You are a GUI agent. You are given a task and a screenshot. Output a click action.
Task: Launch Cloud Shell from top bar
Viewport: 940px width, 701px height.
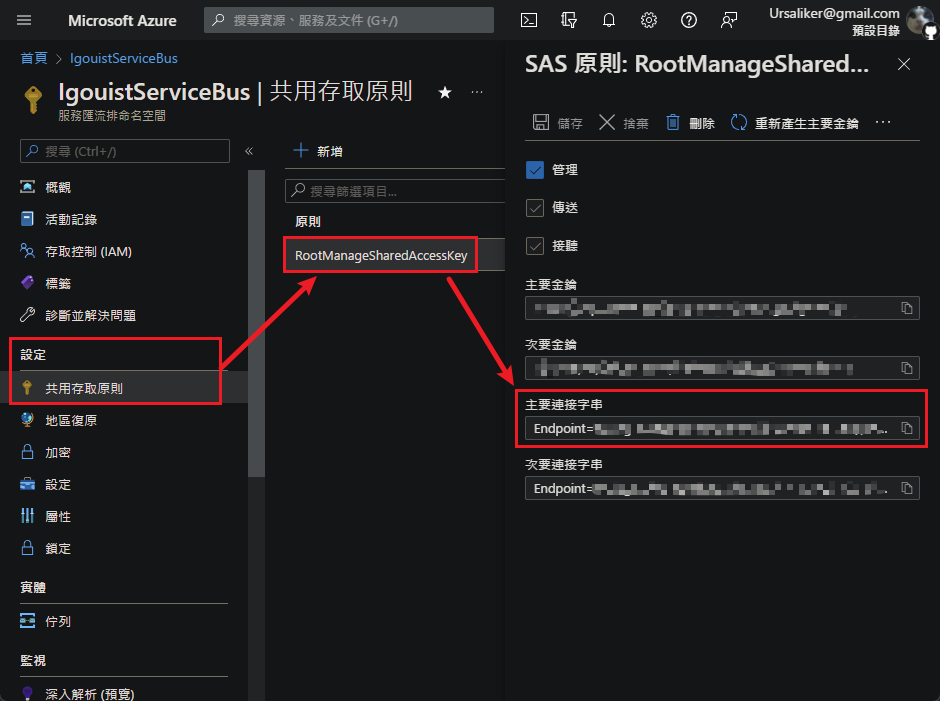pos(529,20)
